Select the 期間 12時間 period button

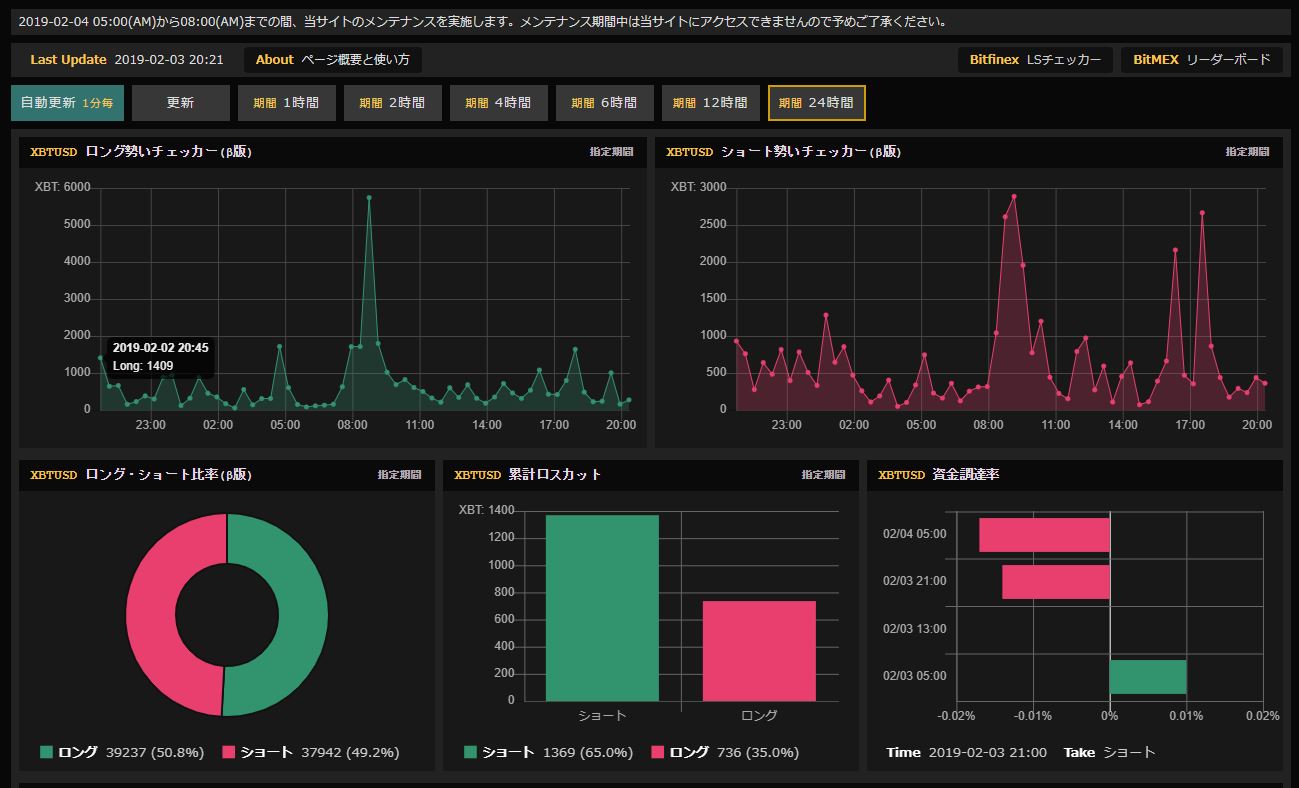[x=710, y=103]
